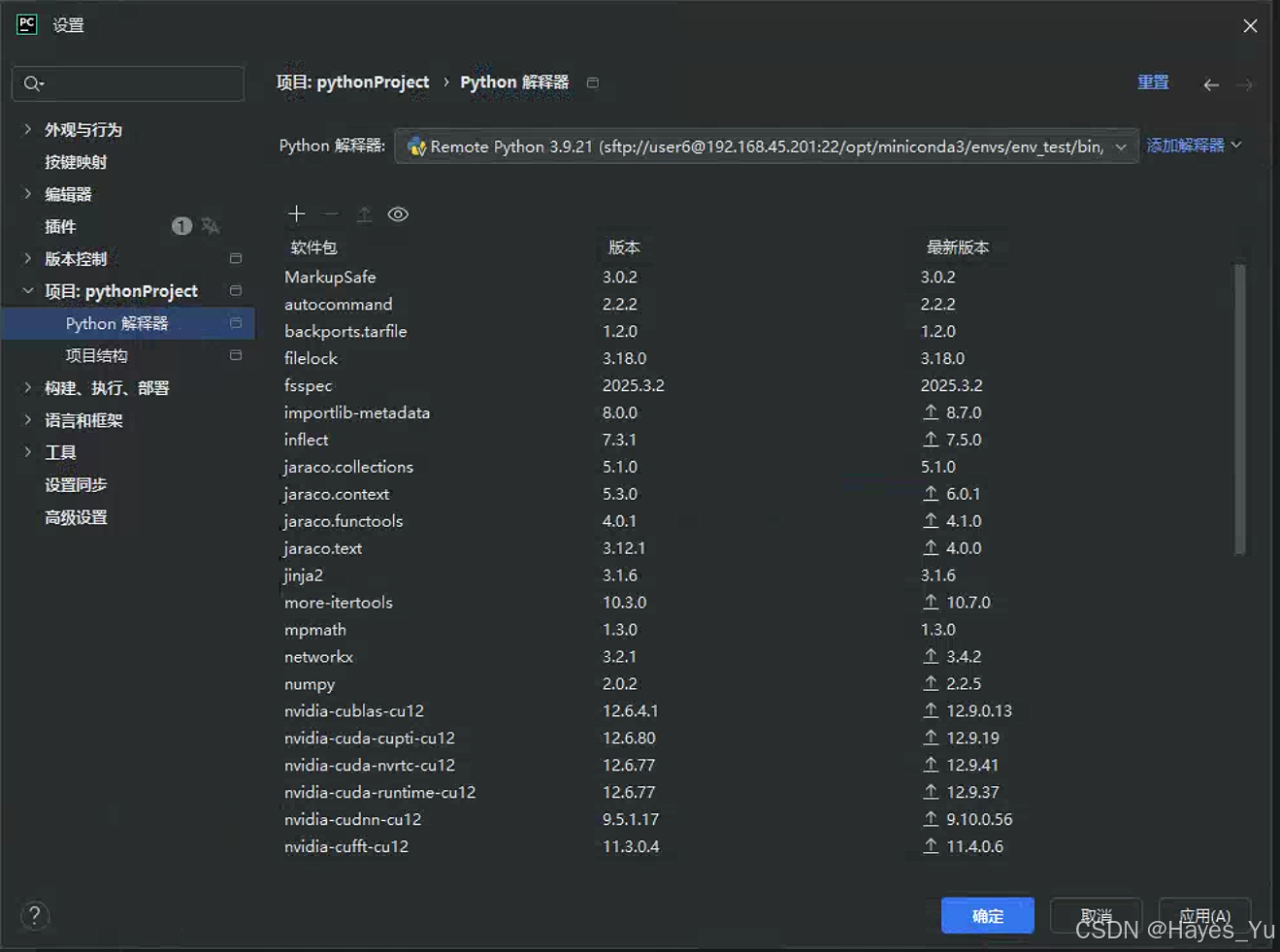Click upgrade arrow for jaraco.functools 4.1.0
This screenshot has height=952, width=1280.
(931, 521)
